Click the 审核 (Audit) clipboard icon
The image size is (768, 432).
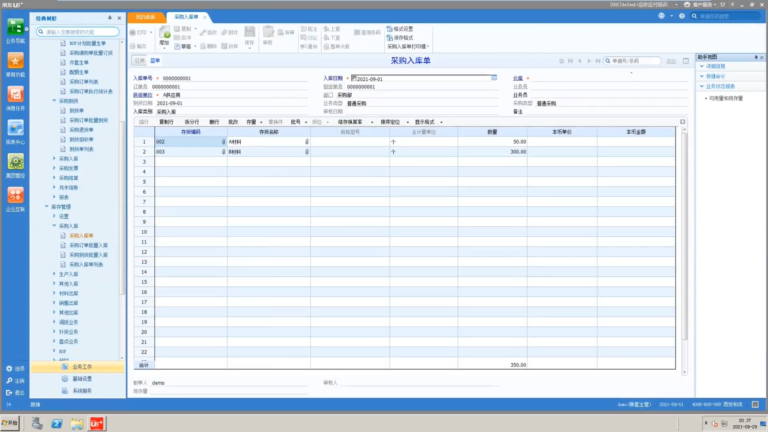pyautogui.click(x=268, y=32)
